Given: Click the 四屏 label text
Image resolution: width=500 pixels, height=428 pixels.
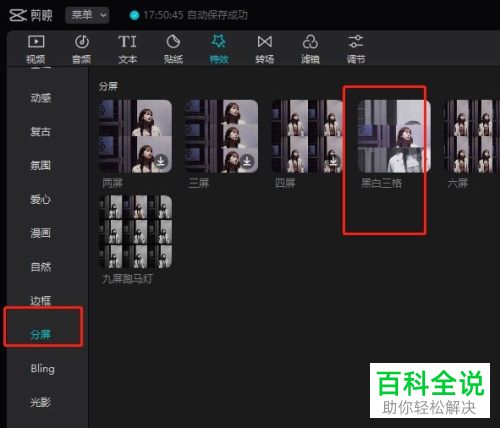Looking at the screenshot, I should tap(285, 183).
